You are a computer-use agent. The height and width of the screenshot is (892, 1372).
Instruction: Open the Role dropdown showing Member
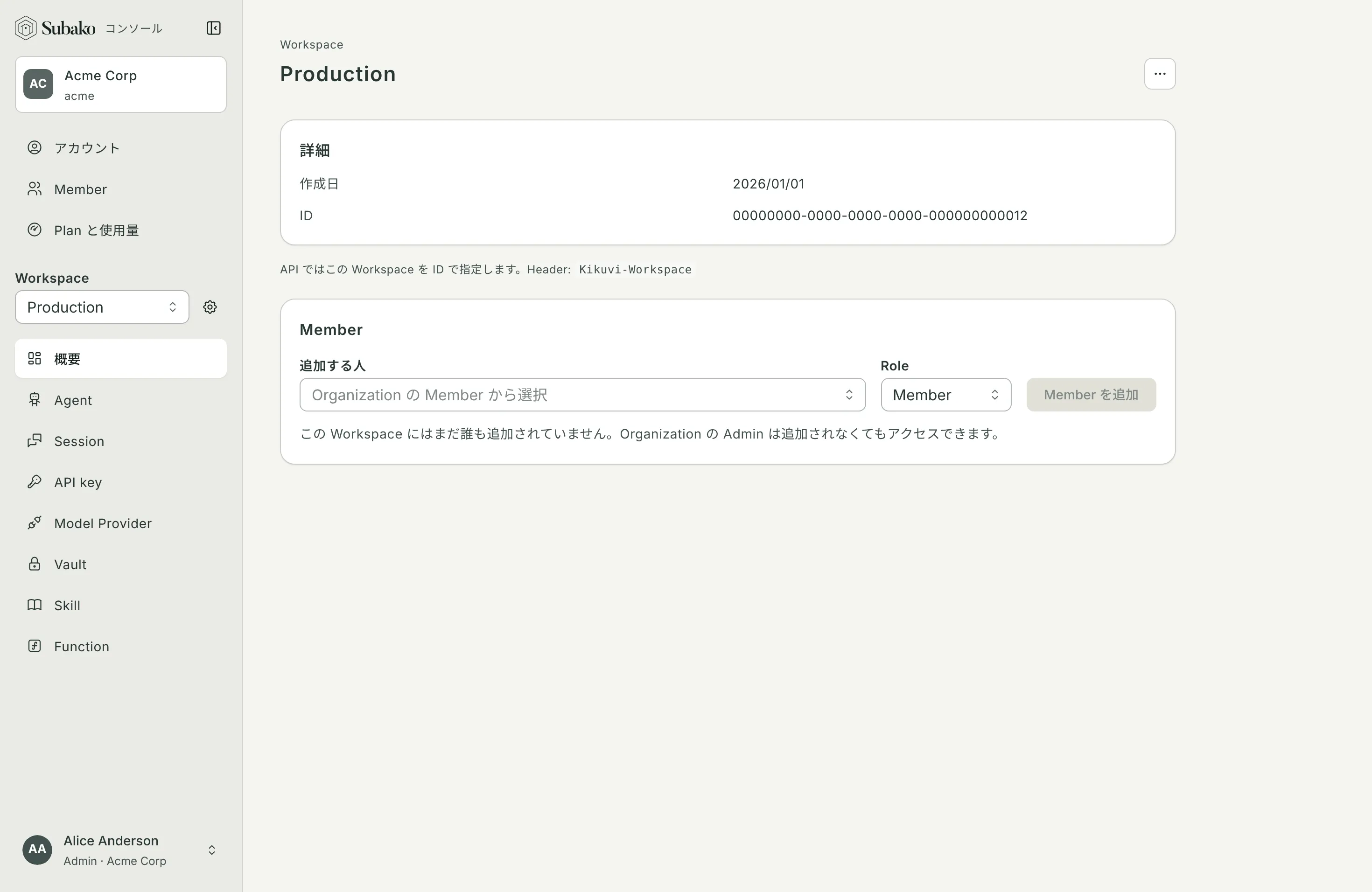click(x=945, y=395)
